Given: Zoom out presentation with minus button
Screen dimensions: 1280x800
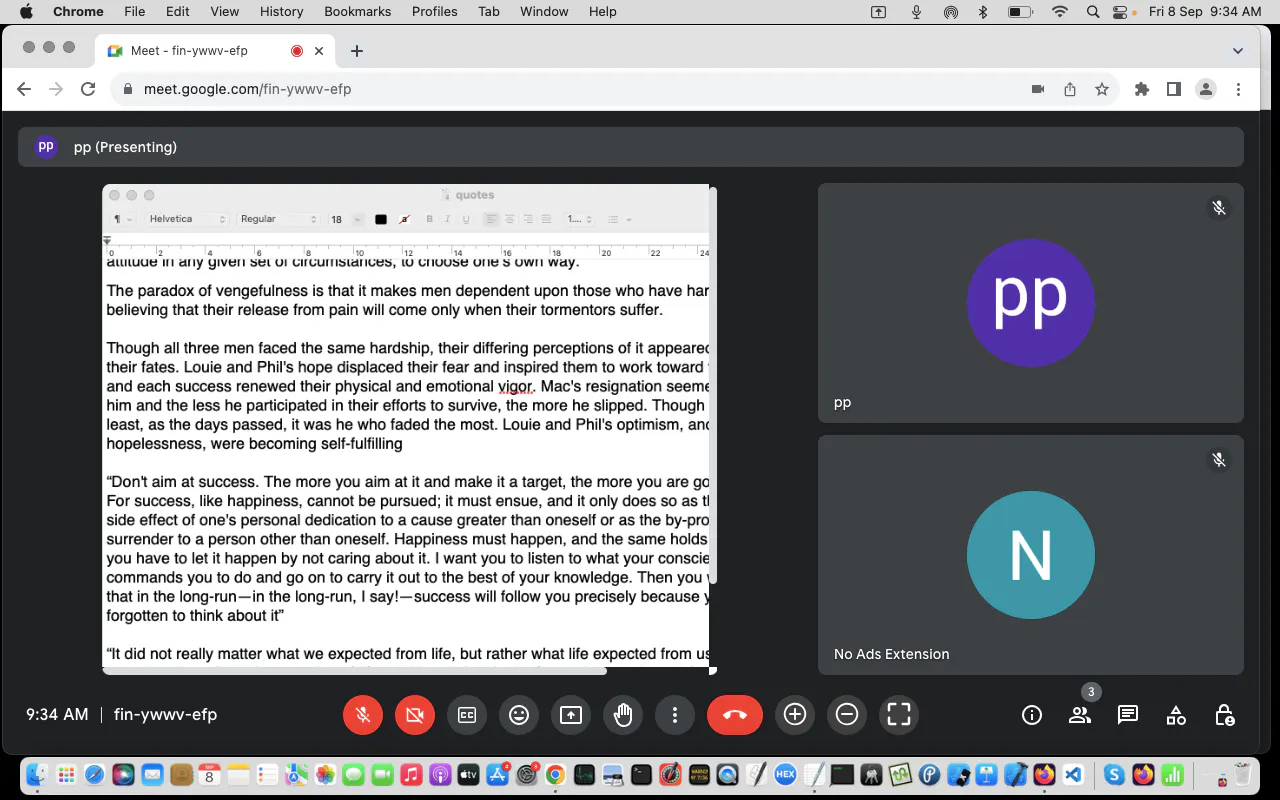Looking at the screenshot, I should tap(847, 714).
